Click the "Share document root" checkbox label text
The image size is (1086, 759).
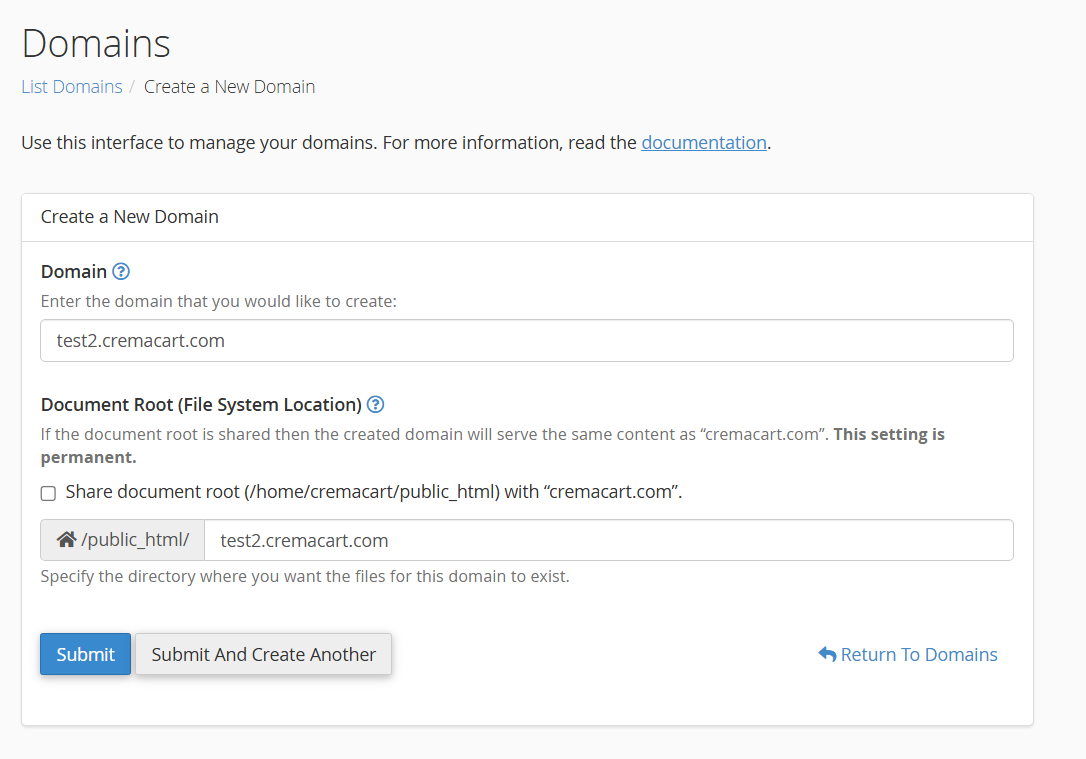point(373,492)
